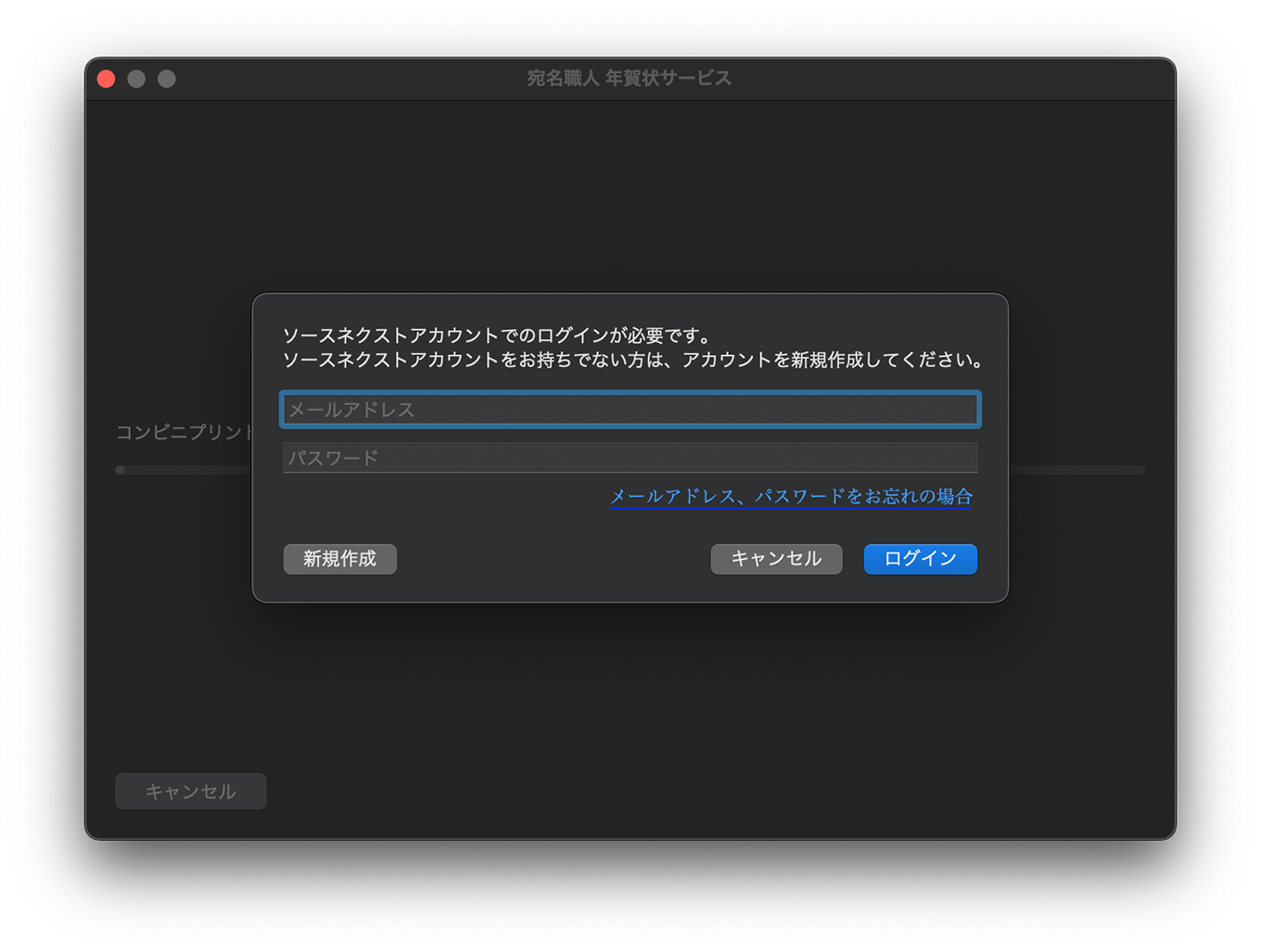Click the ソースネクストアカウントでのログインが必要です message text
The width and height of the screenshot is (1261, 952).
click(497, 336)
